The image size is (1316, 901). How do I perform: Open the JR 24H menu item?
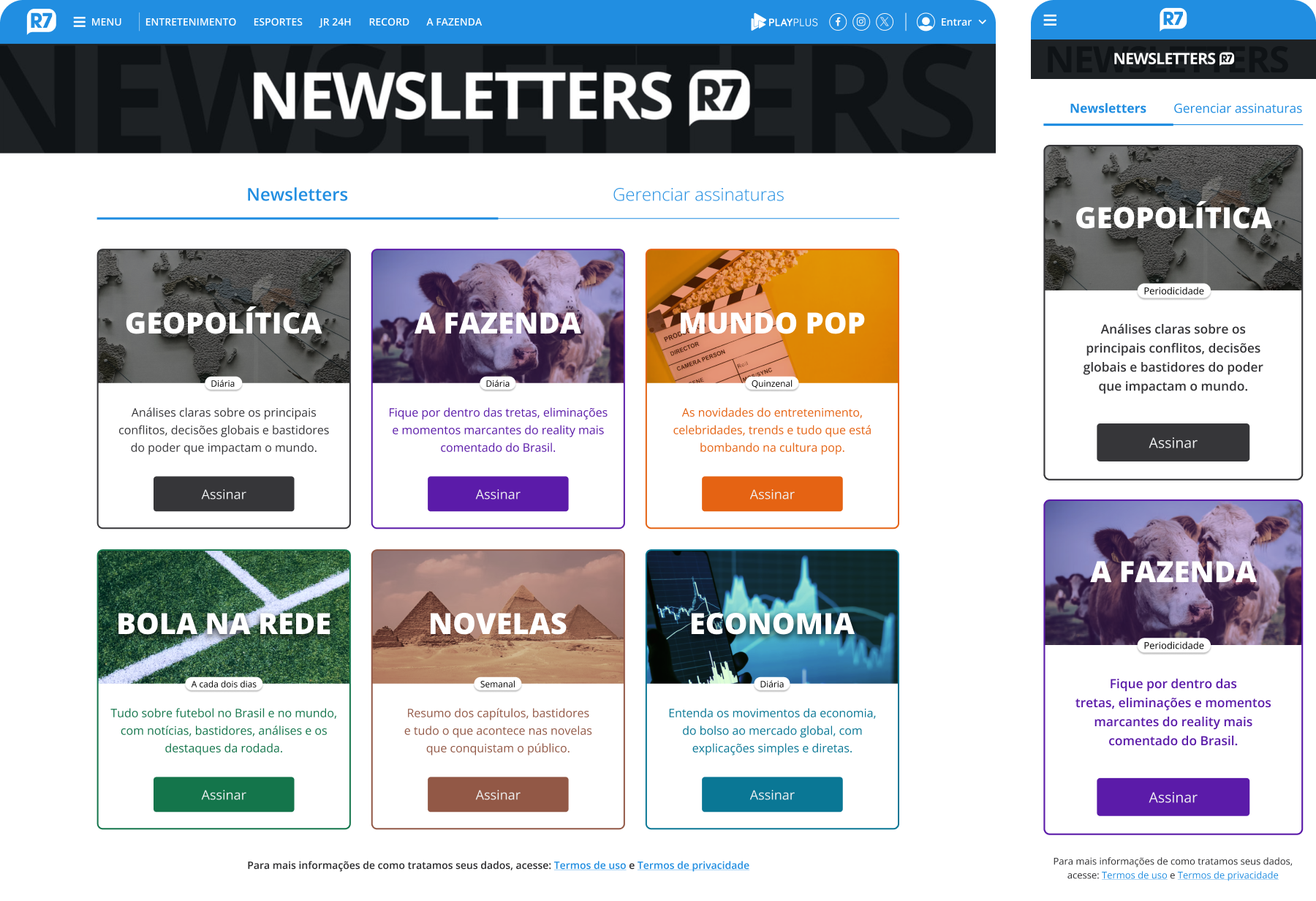tap(336, 22)
